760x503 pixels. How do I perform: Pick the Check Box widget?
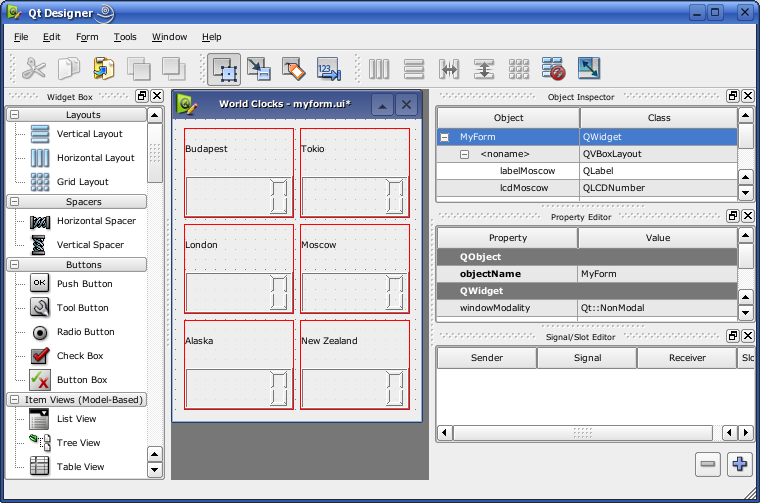pos(67,356)
